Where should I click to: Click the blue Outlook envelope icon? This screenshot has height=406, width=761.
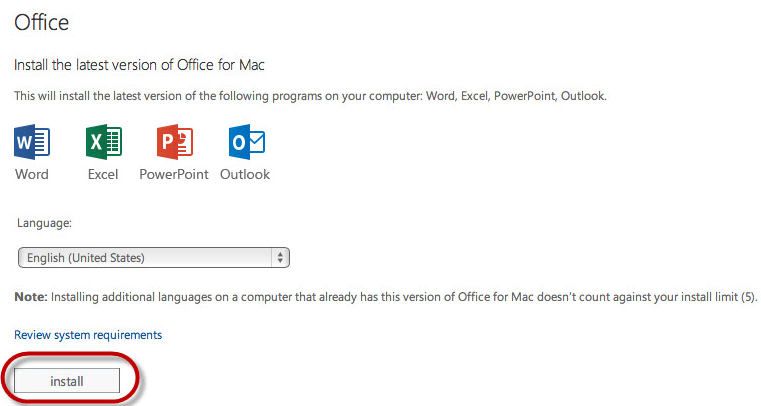pos(247,142)
